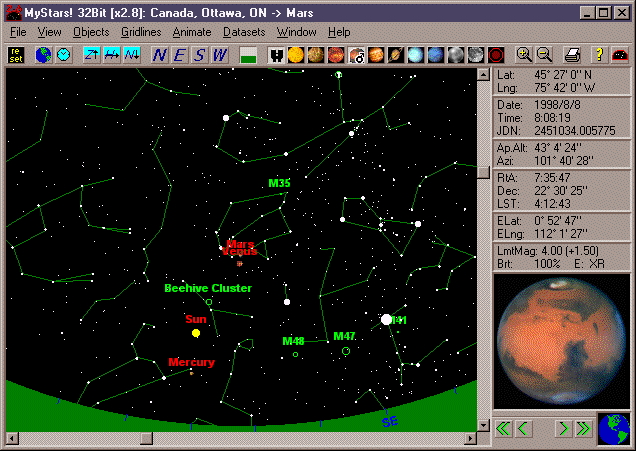The height and width of the screenshot is (451, 636).
Task: Face east with the E direction button
Action: 179,55
